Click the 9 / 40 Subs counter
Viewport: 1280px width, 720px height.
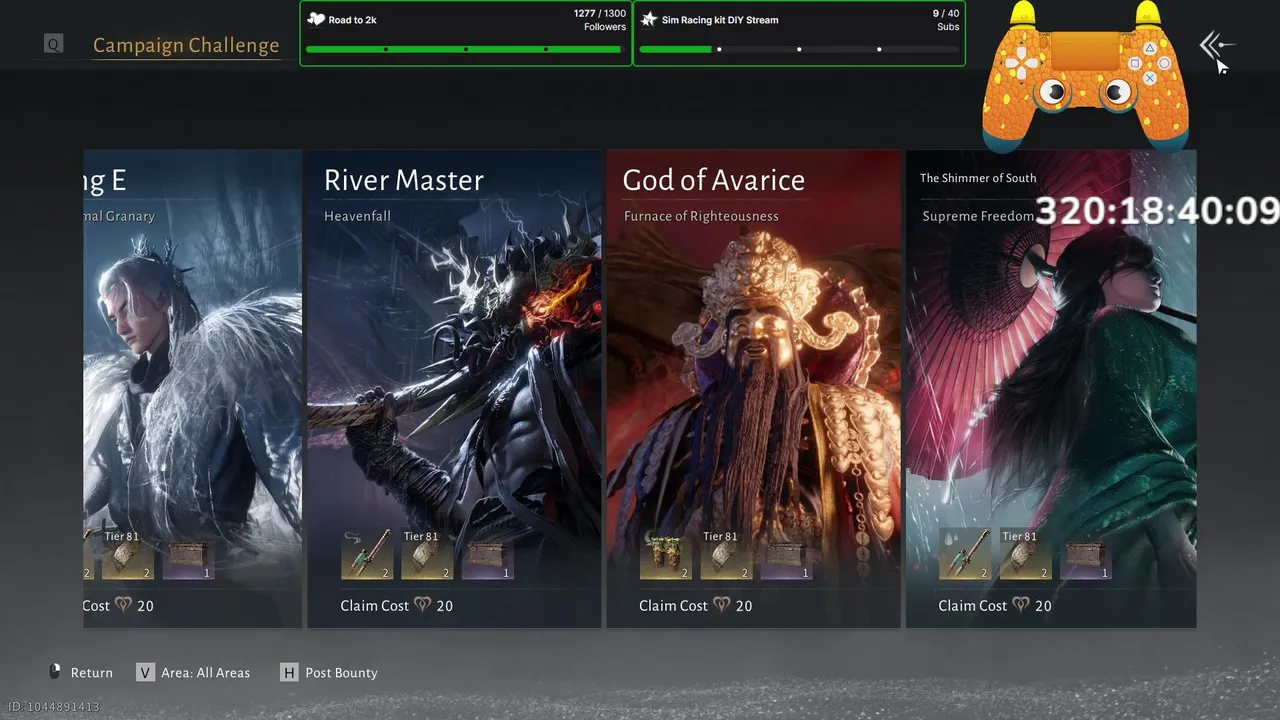pyautogui.click(x=946, y=20)
